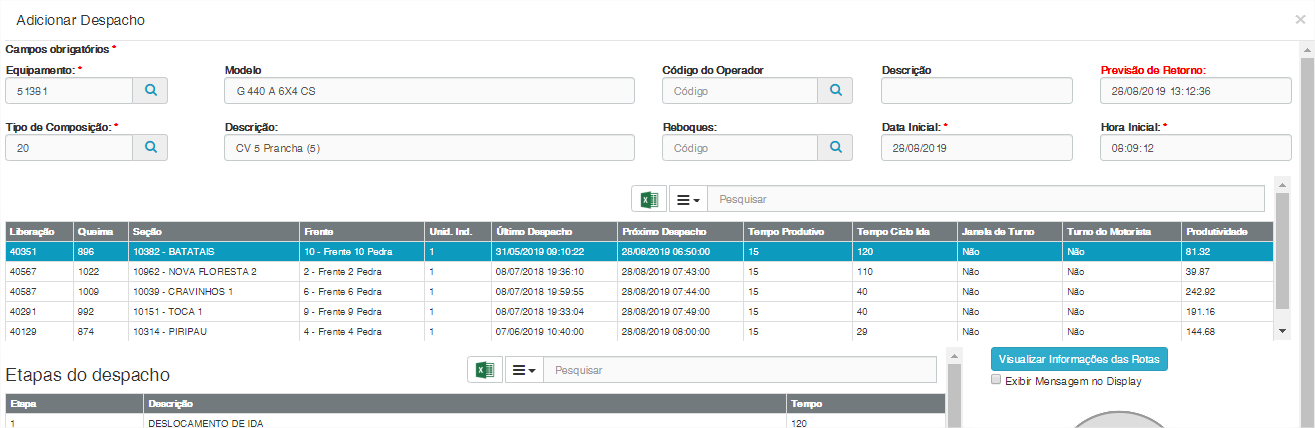1315x428 pixels.
Task: Click Liberação cell 40129
Action: pyautogui.click(x=38, y=331)
